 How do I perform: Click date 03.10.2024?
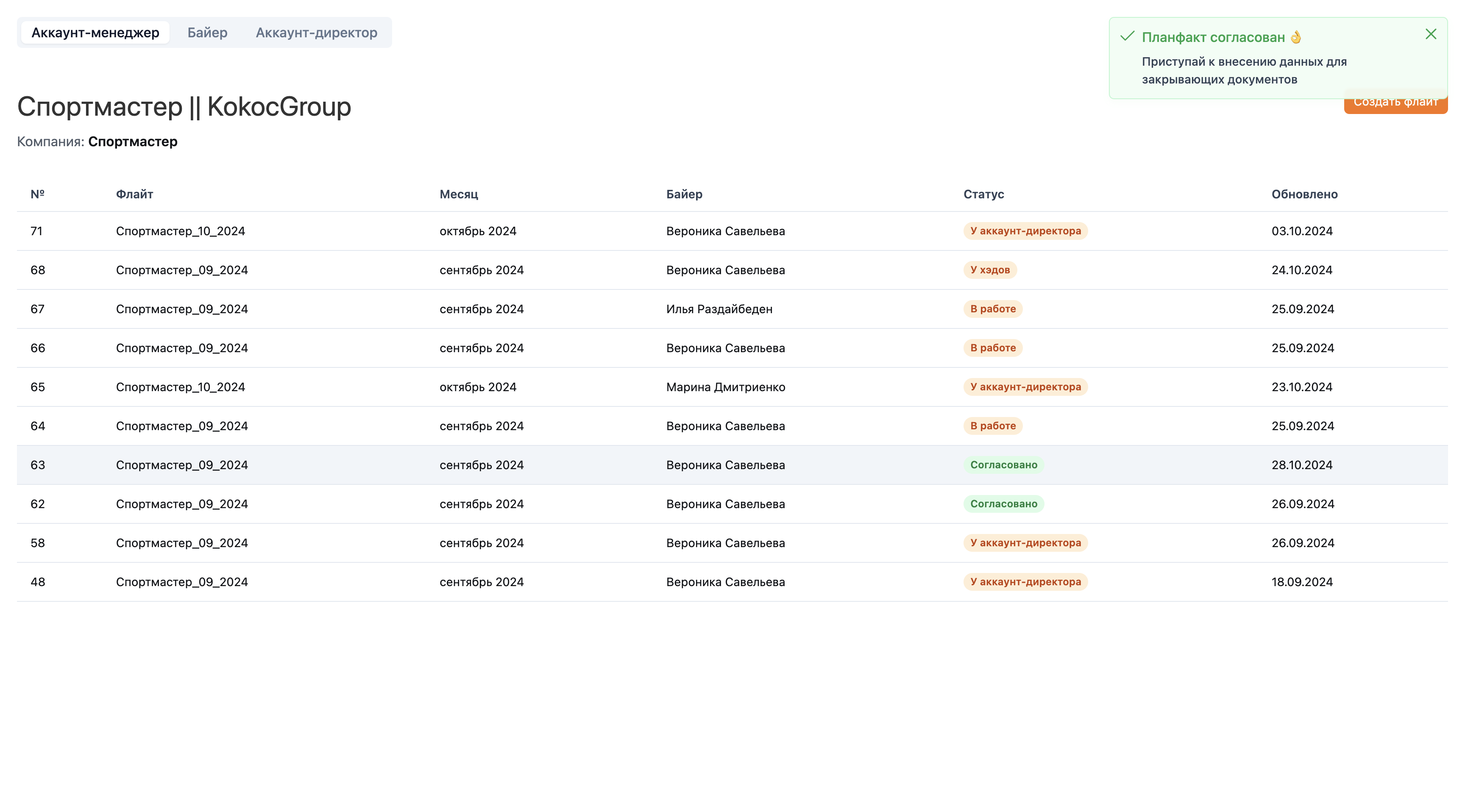pyautogui.click(x=1302, y=231)
